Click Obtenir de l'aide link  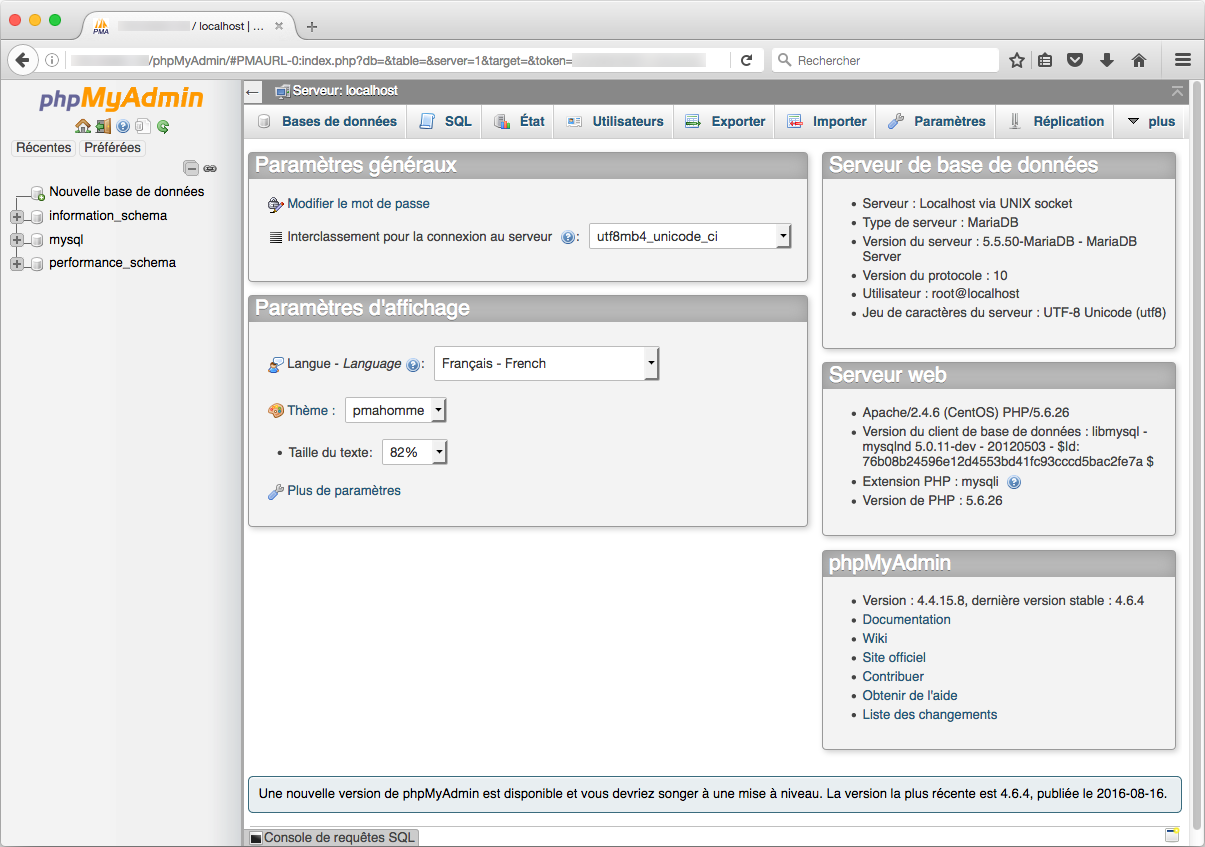point(910,695)
